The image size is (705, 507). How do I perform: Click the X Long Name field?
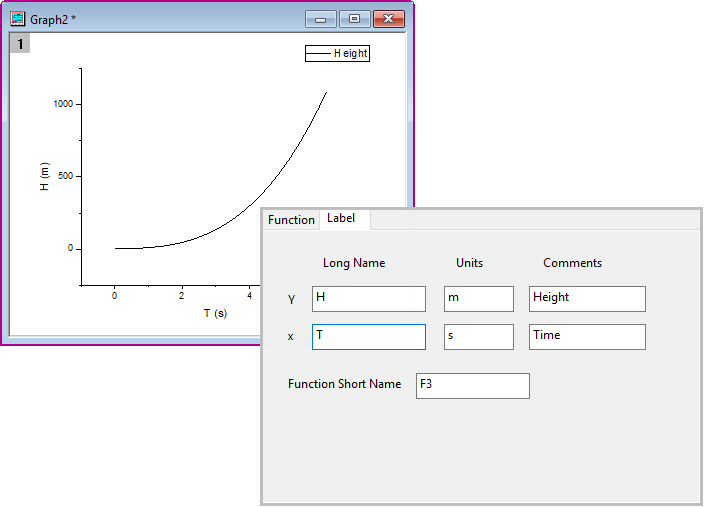369,337
